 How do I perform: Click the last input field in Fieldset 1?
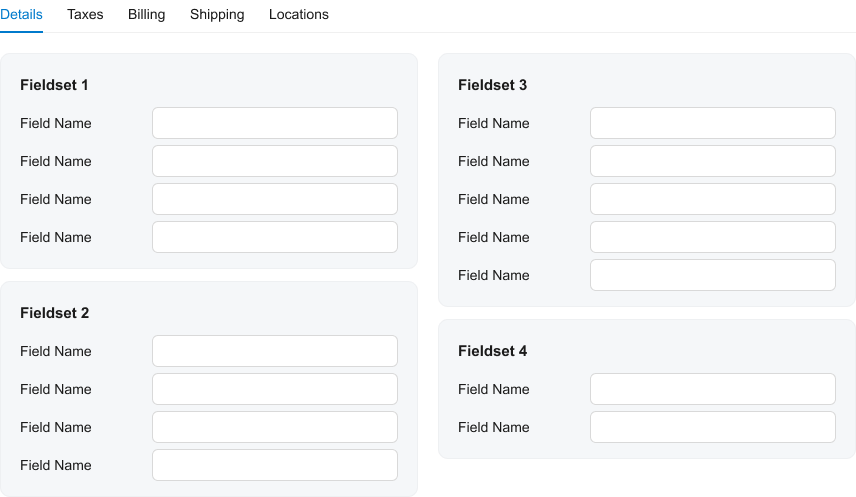click(275, 237)
